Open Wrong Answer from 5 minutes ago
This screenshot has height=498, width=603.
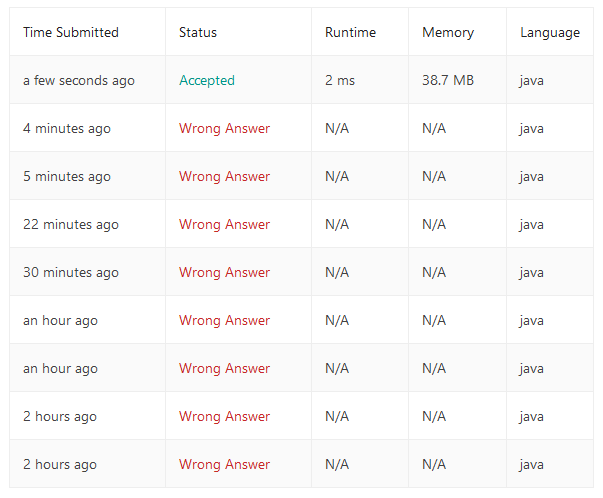click(x=225, y=177)
